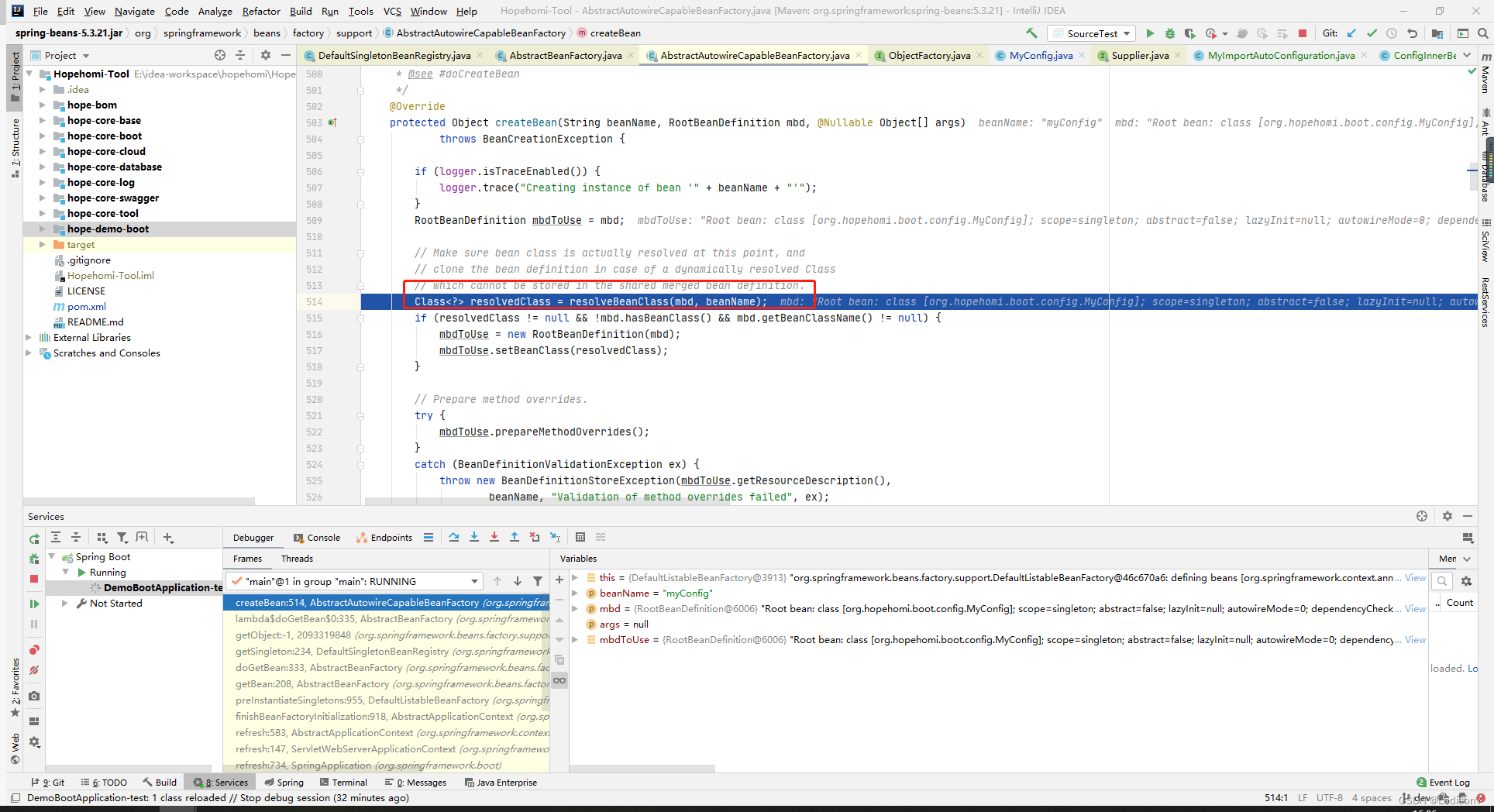Open Search Everywhere magnifier icon
The width and height of the screenshot is (1494, 812).
tap(1482, 33)
